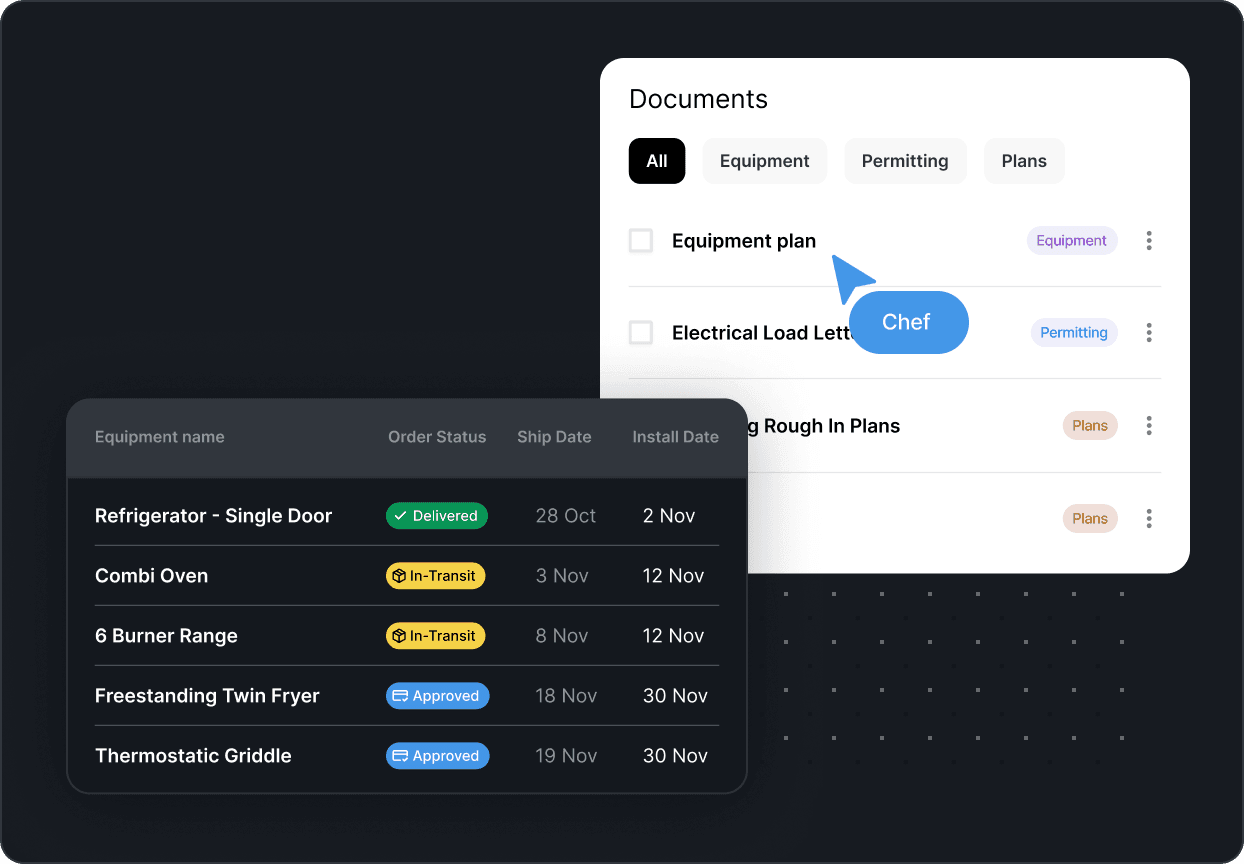Viewport: 1244px width, 864px height.
Task: Check the Electrical Load Letter checkbox
Action: pos(640,332)
